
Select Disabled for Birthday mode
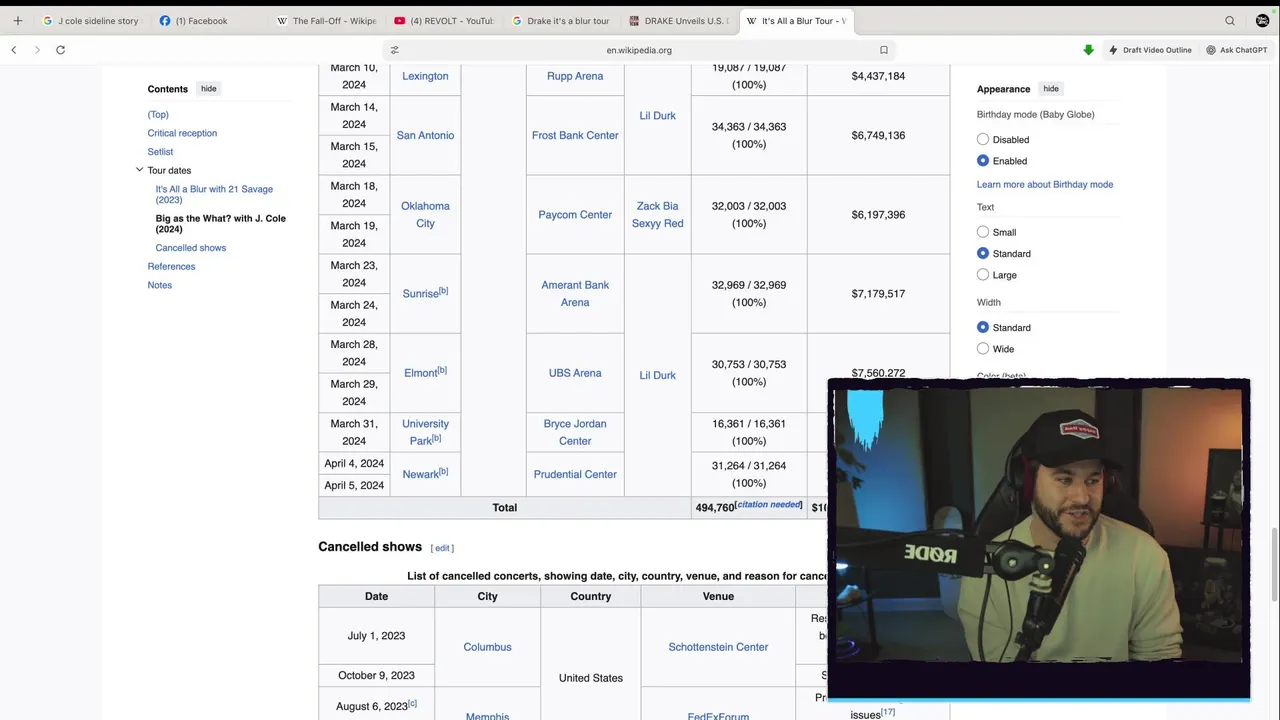(x=983, y=140)
